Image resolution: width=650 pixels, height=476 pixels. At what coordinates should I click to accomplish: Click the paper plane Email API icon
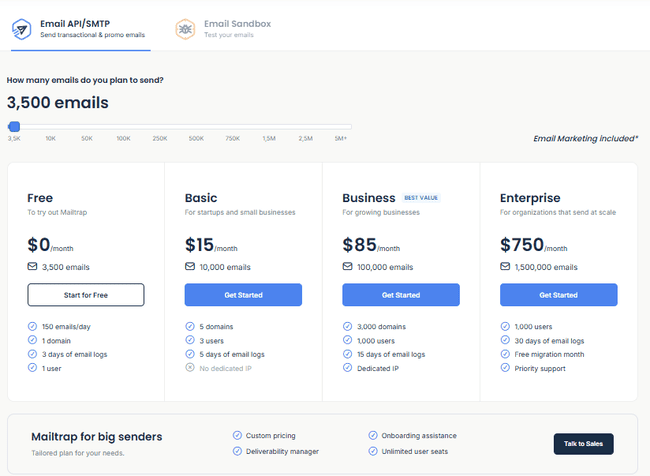point(22,29)
